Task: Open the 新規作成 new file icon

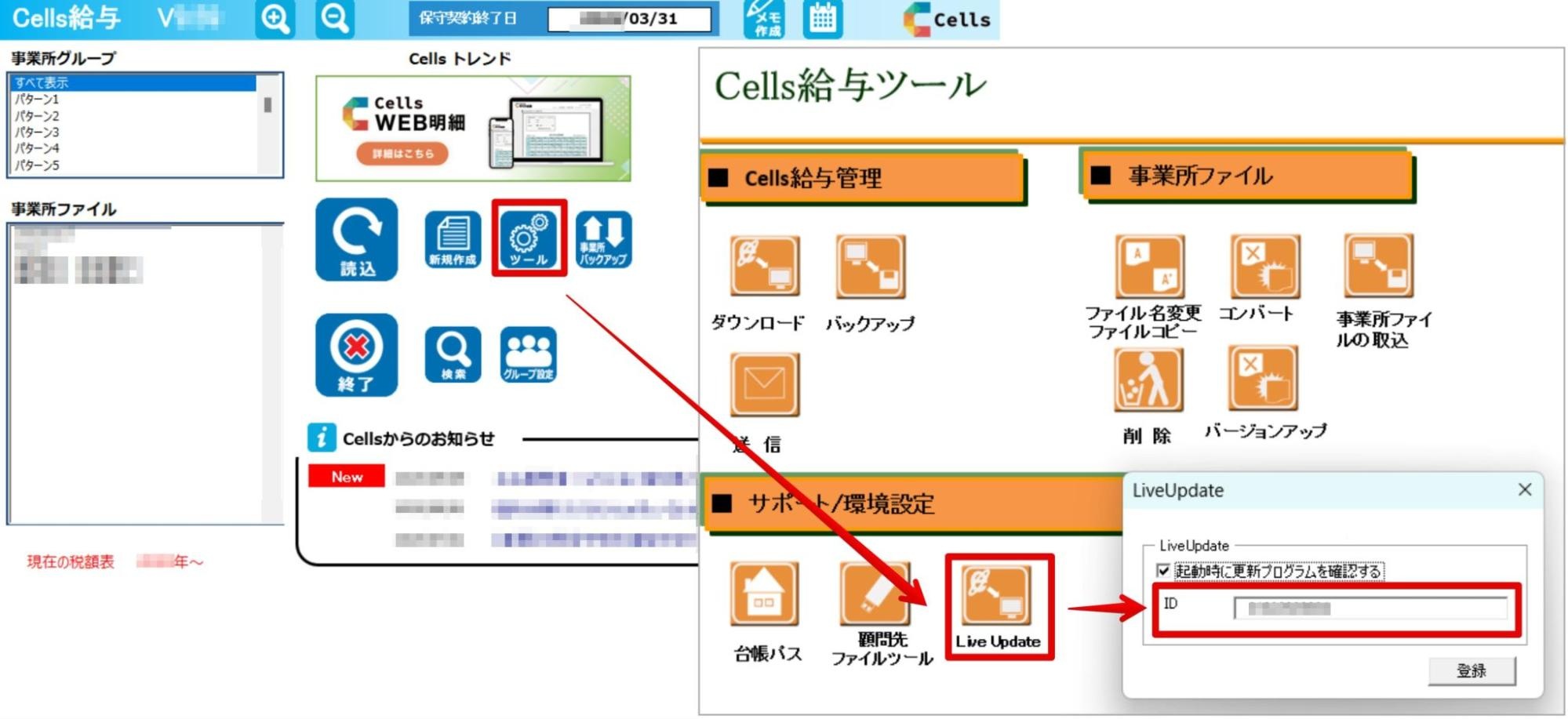Action: (x=453, y=239)
